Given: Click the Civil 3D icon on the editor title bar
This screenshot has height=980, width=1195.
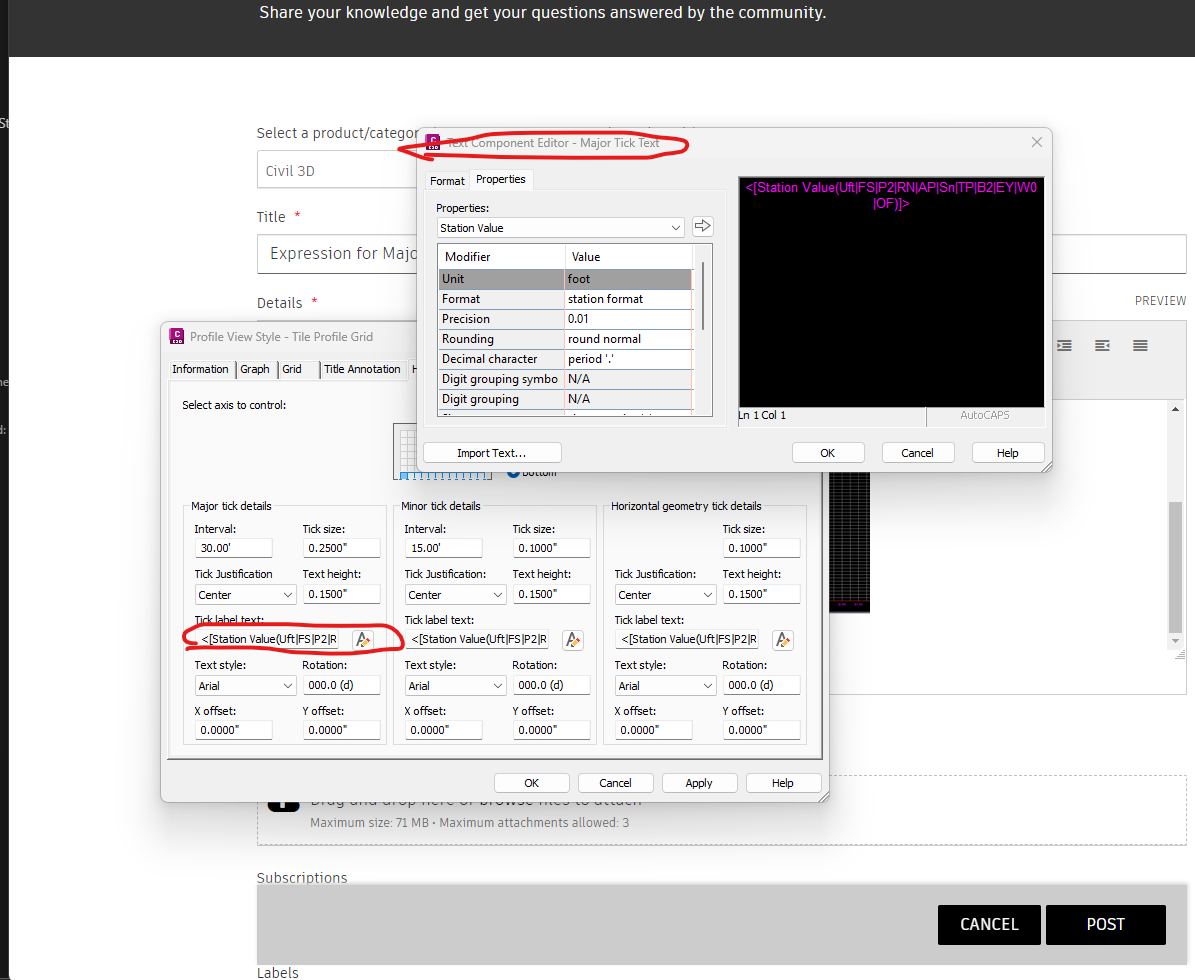Looking at the screenshot, I should click(x=433, y=142).
